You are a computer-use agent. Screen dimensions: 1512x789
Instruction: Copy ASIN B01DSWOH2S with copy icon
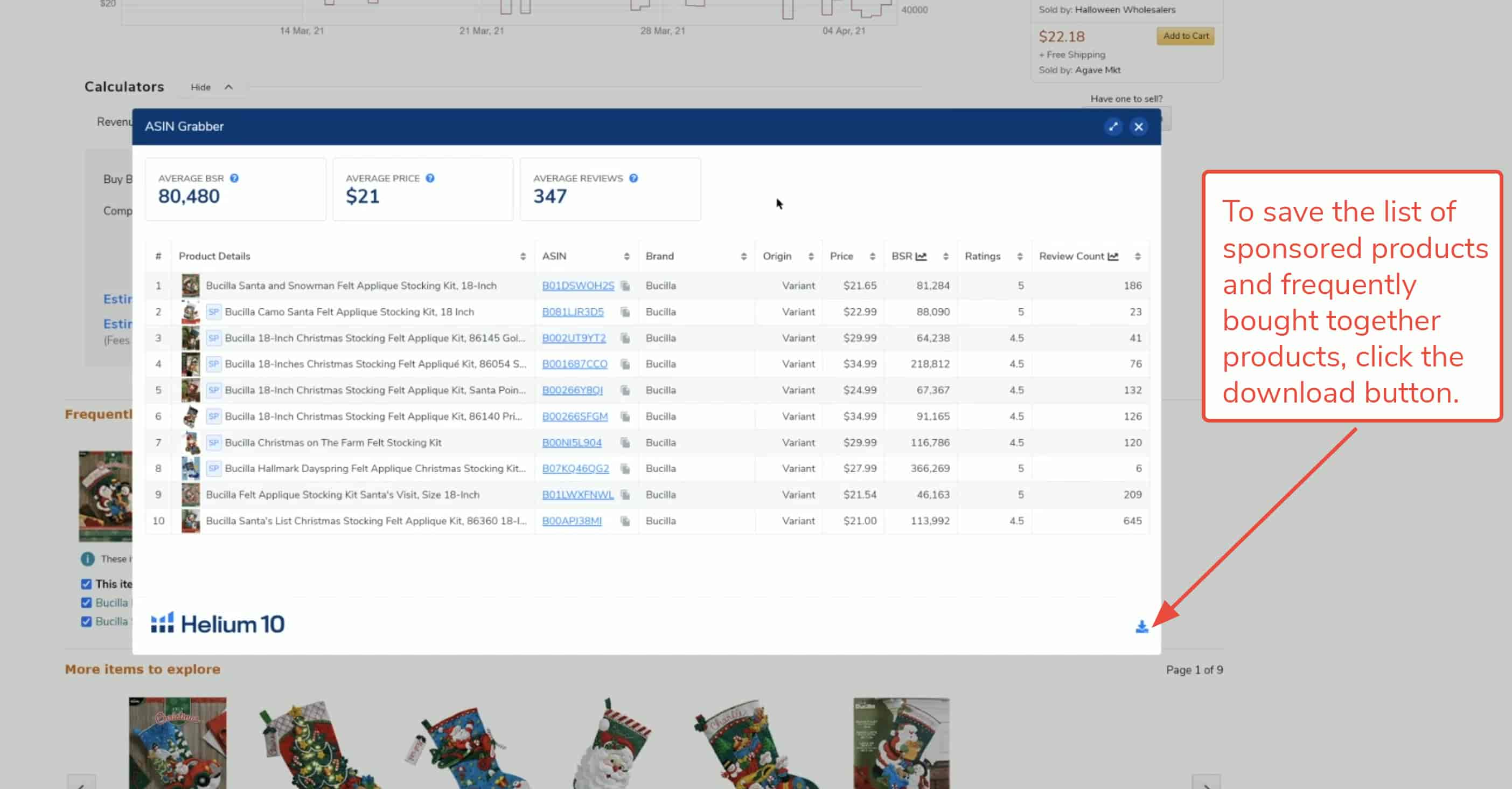click(x=625, y=286)
